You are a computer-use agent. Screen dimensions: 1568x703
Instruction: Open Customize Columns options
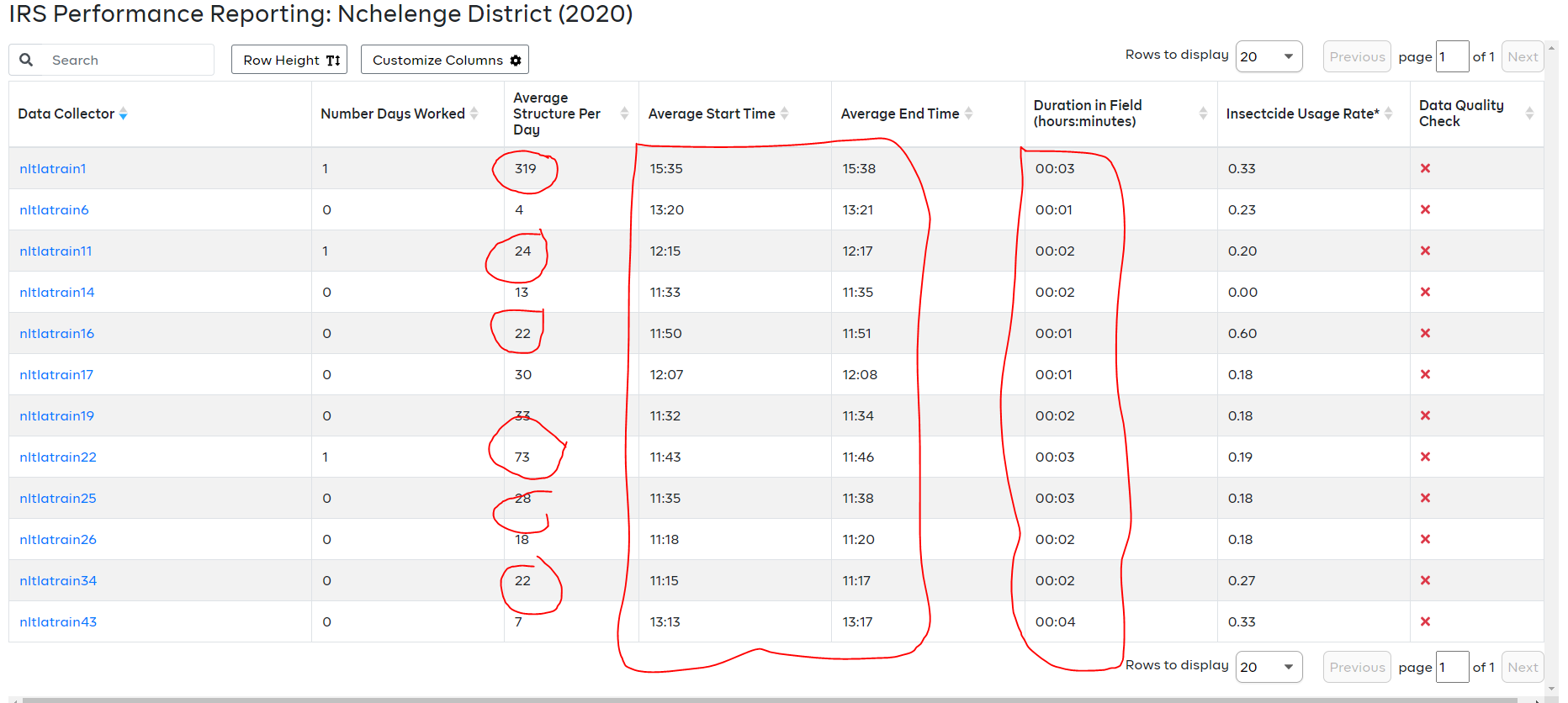[x=445, y=60]
